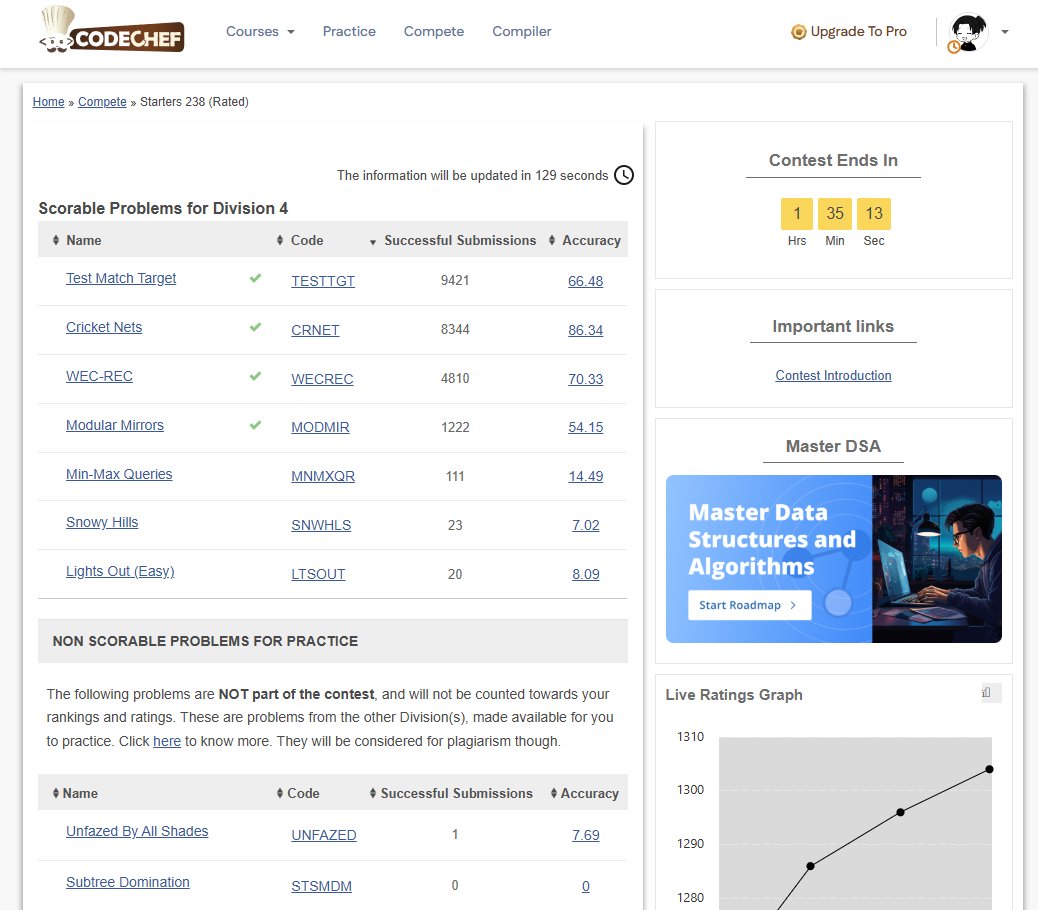Click the Home breadcrumb link

click(x=48, y=102)
